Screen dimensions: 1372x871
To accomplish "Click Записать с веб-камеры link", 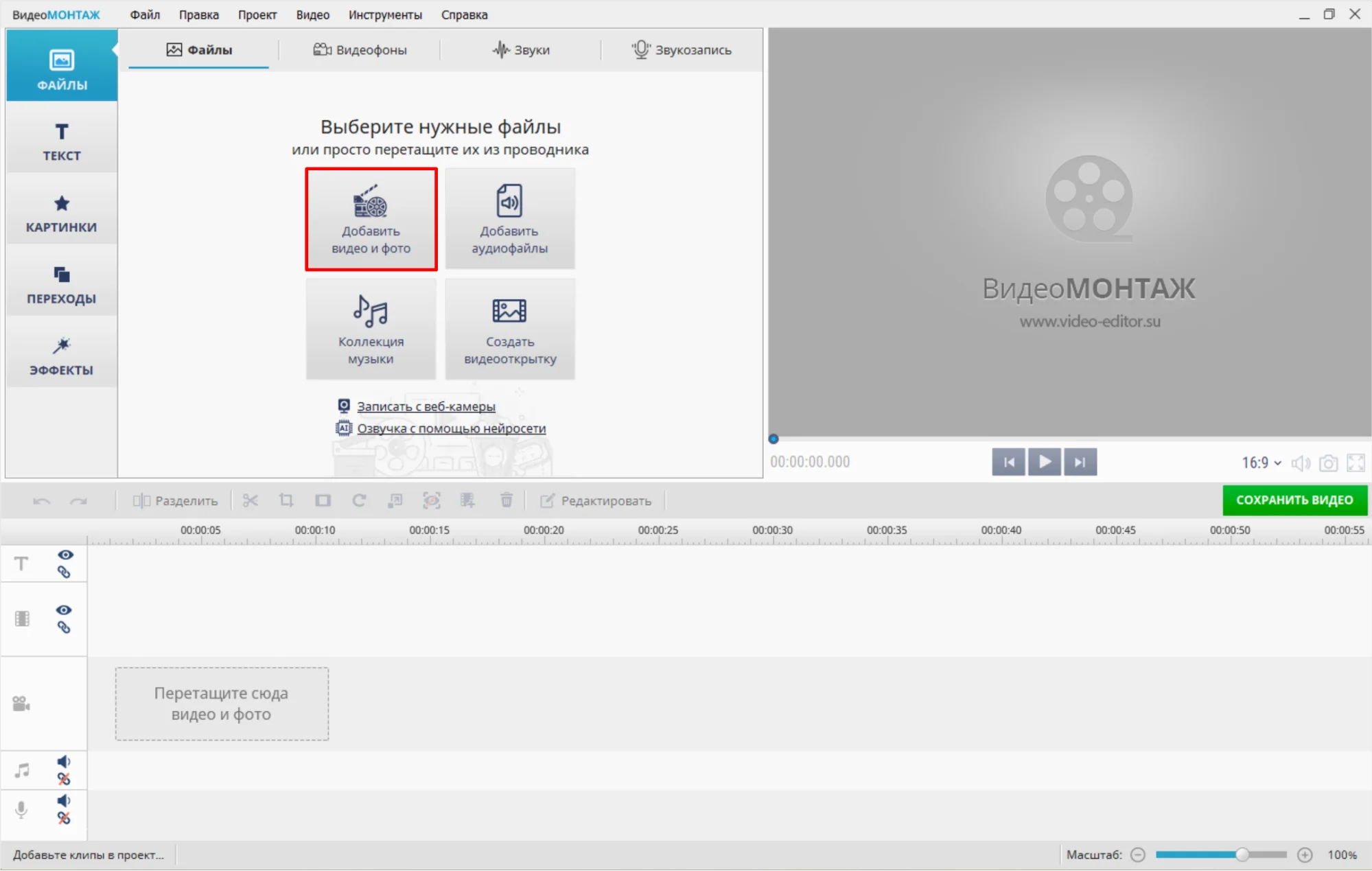I will (x=426, y=406).
